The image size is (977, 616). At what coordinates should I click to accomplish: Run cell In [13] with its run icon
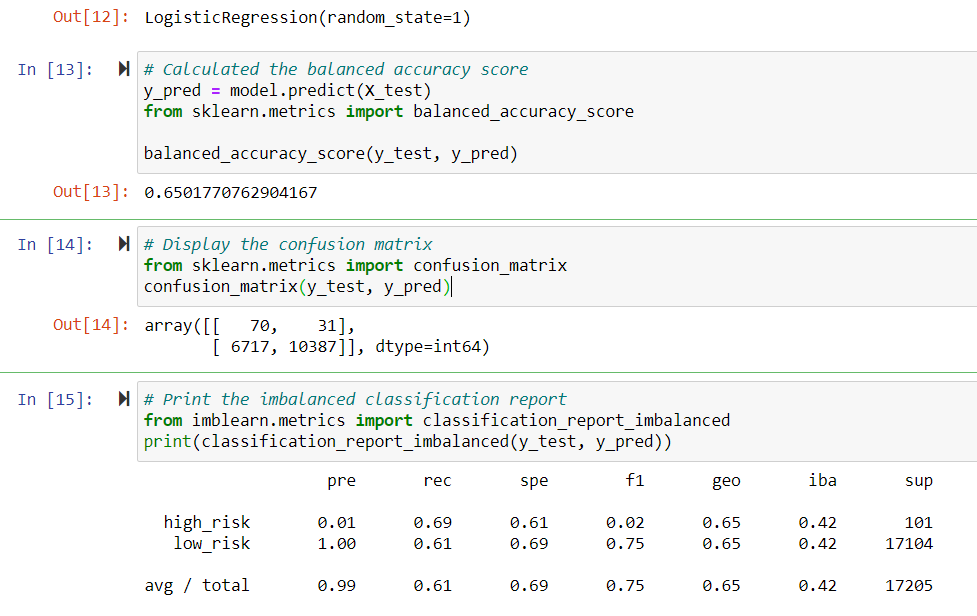click(x=124, y=69)
